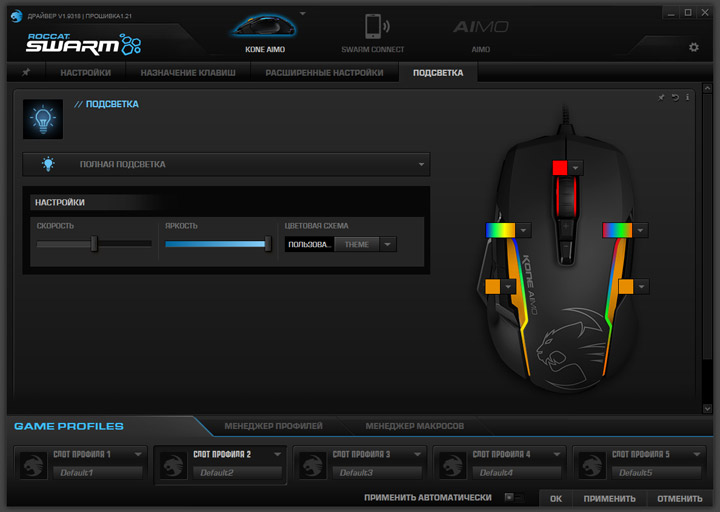Open the AIMO logo section
The width and height of the screenshot is (720, 512).
pyautogui.click(x=480, y=27)
